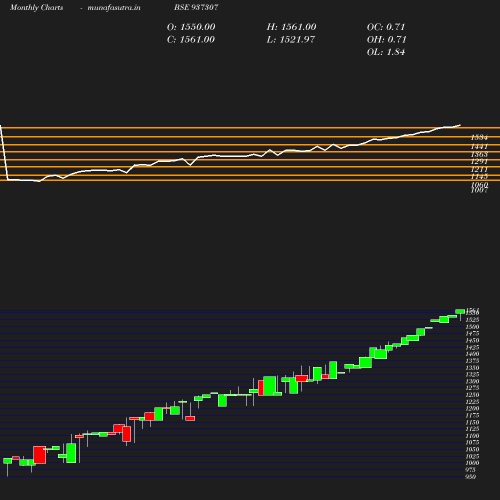The width and height of the screenshot is (500, 500).
Task: Click the '950' price axis label
Action: pos(470,477)
